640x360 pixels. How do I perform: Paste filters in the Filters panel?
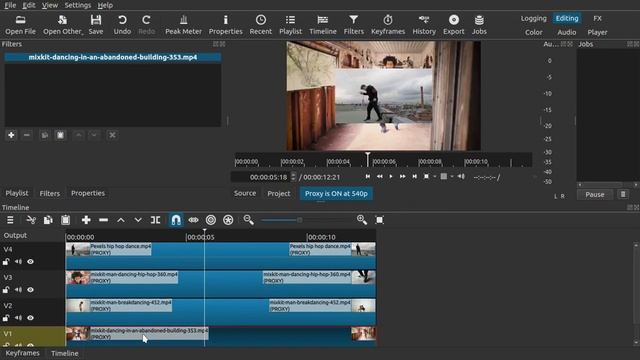tap(60, 135)
